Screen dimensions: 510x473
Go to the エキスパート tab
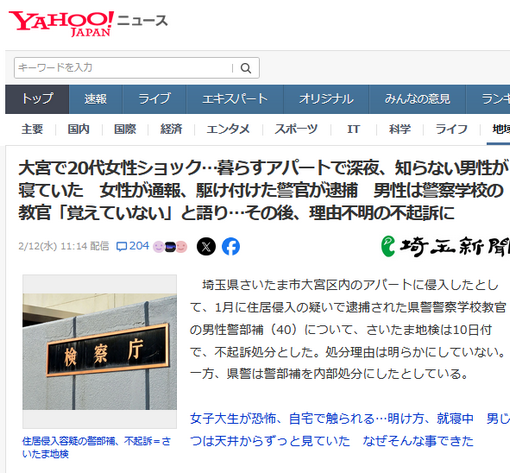pos(235,99)
